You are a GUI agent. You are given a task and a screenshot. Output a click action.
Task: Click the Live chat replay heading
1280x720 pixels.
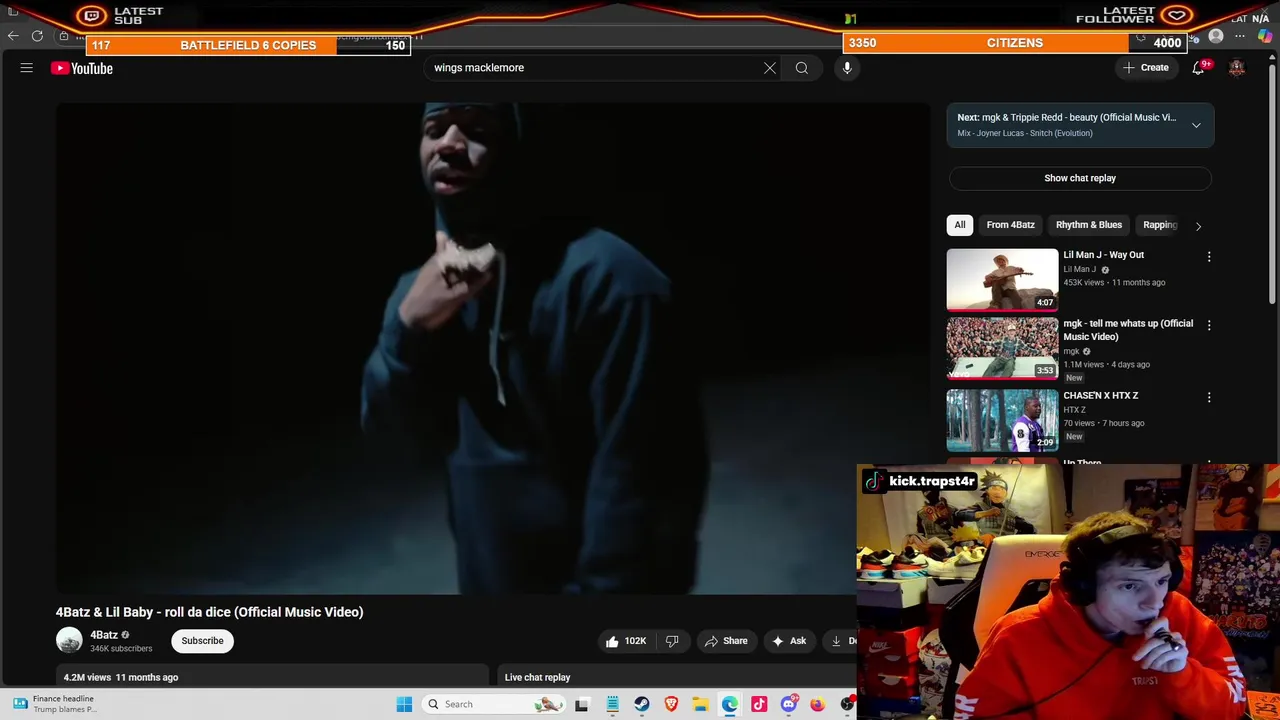coord(537,677)
